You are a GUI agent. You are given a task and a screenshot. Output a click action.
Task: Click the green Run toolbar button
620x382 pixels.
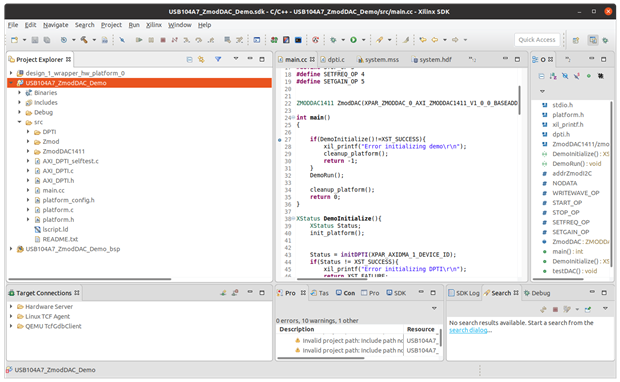click(x=353, y=40)
